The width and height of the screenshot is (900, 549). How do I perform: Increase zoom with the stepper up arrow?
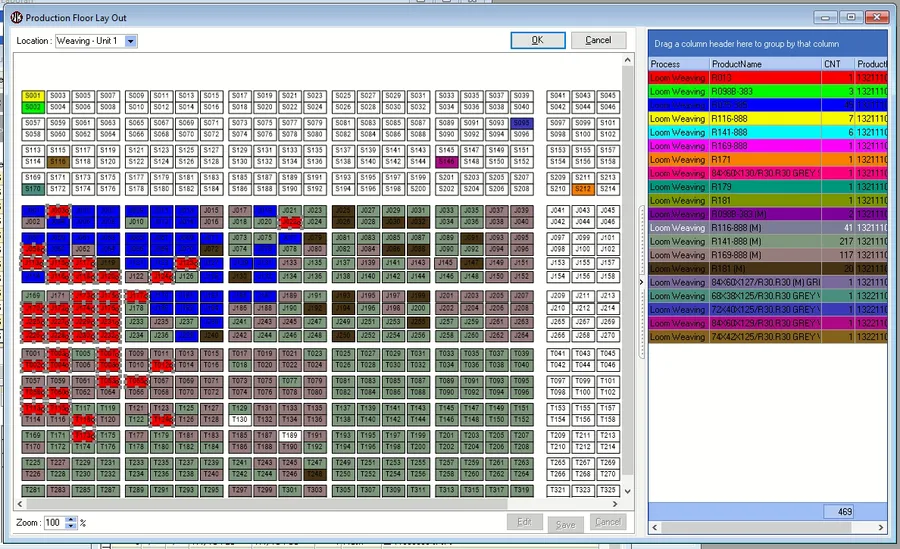71,520
